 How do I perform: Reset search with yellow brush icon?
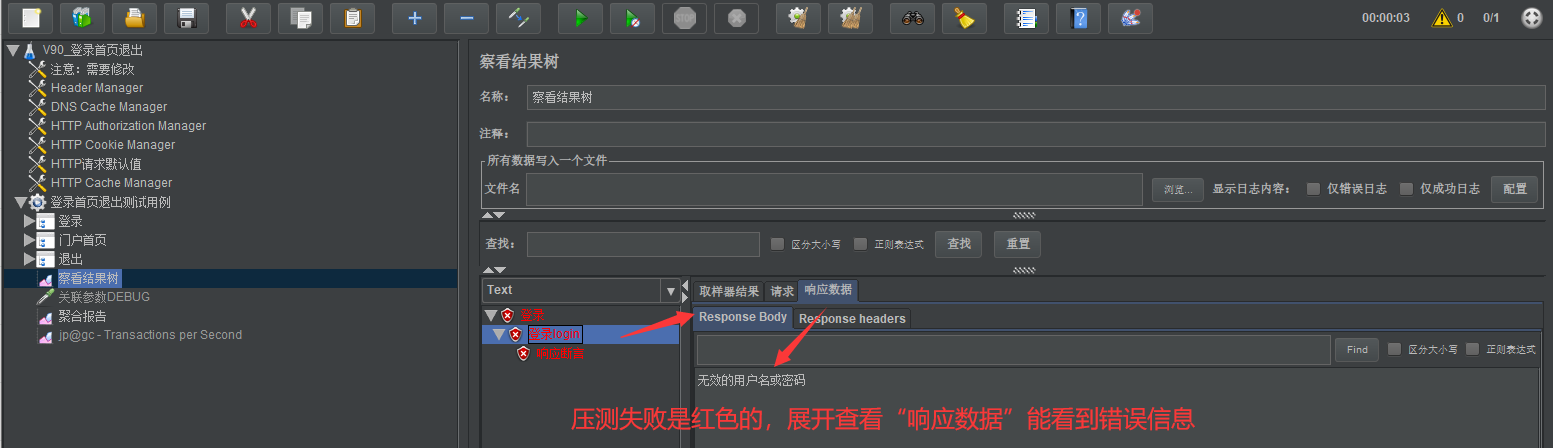pos(964,17)
